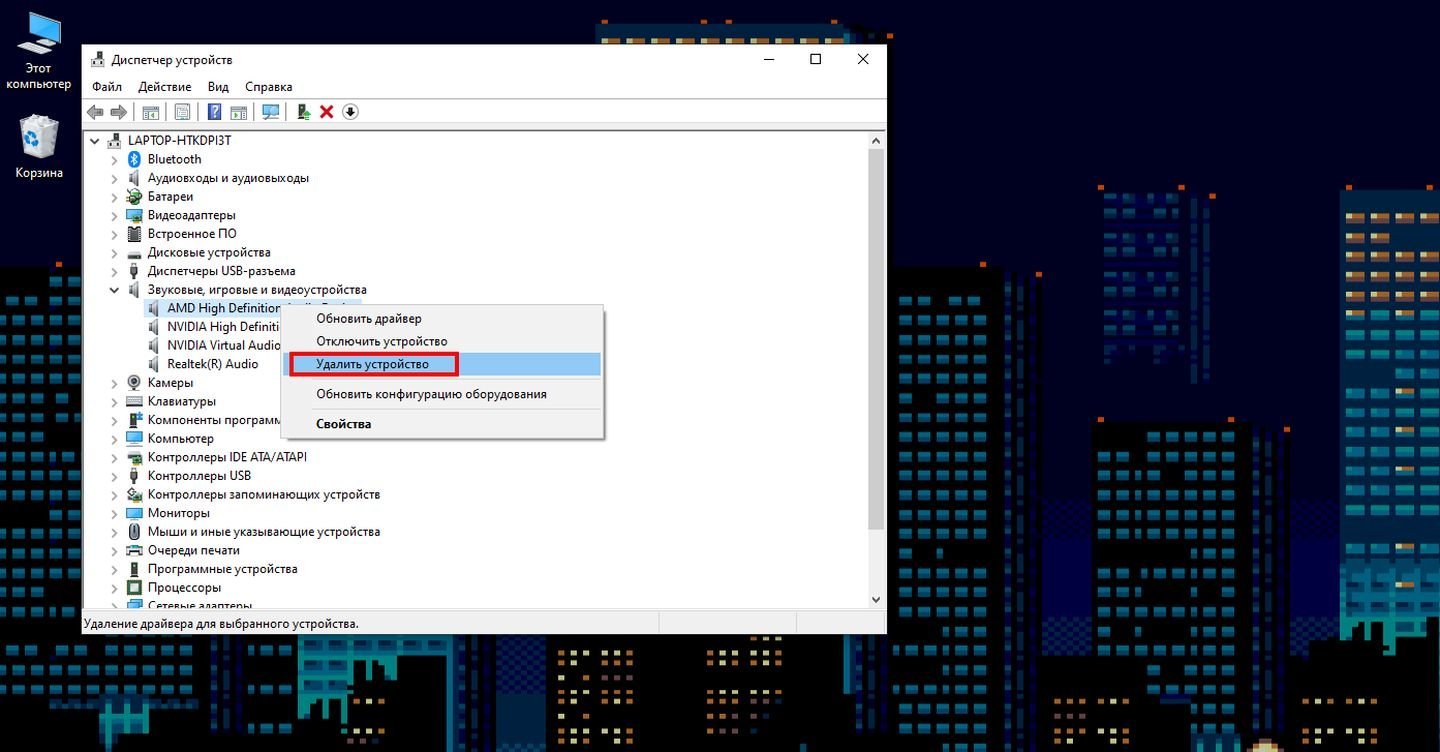
Task: Toggle the action pane toolbar icon
Action: 238,112
